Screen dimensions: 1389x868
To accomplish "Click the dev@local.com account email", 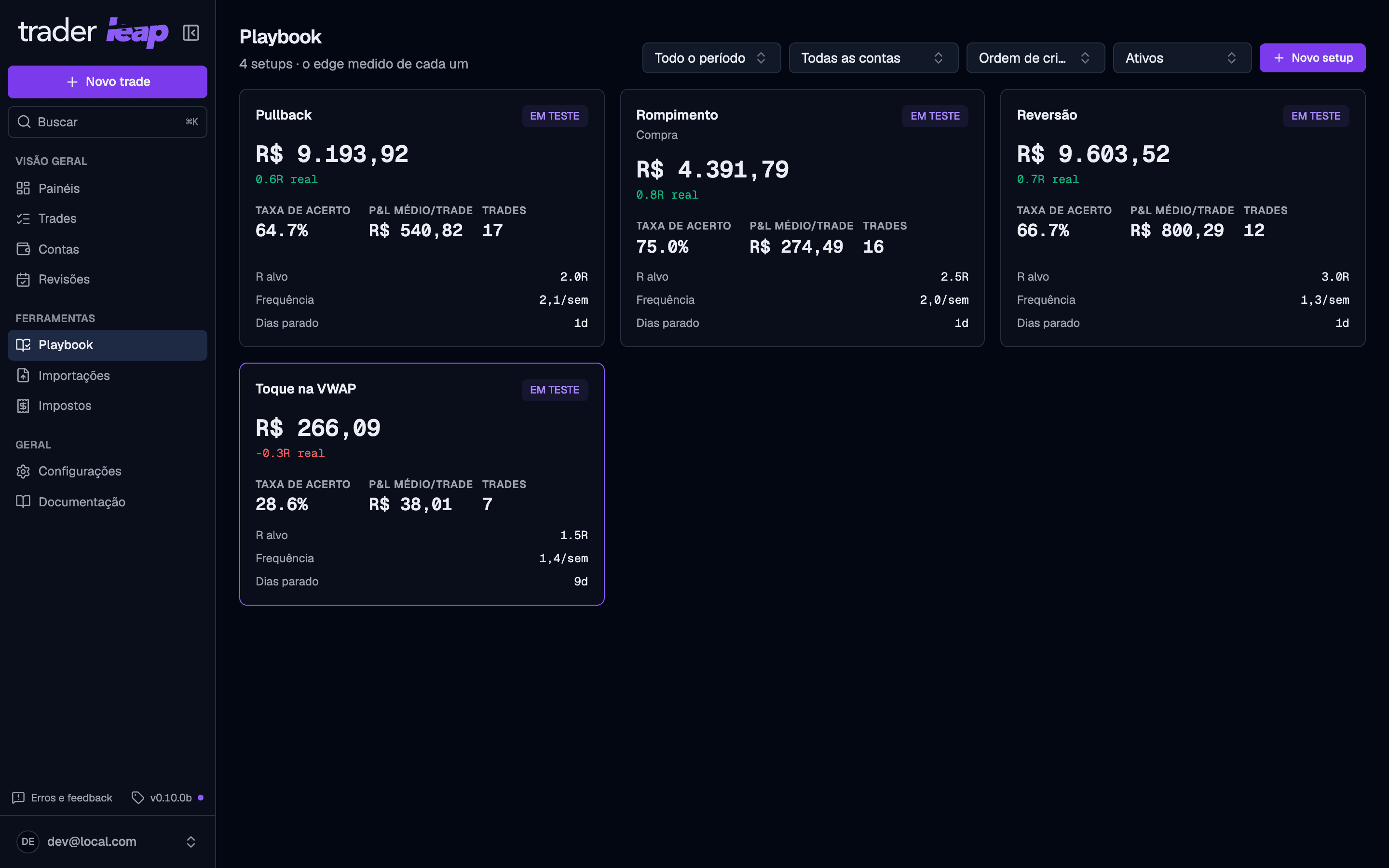I will (x=92, y=841).
